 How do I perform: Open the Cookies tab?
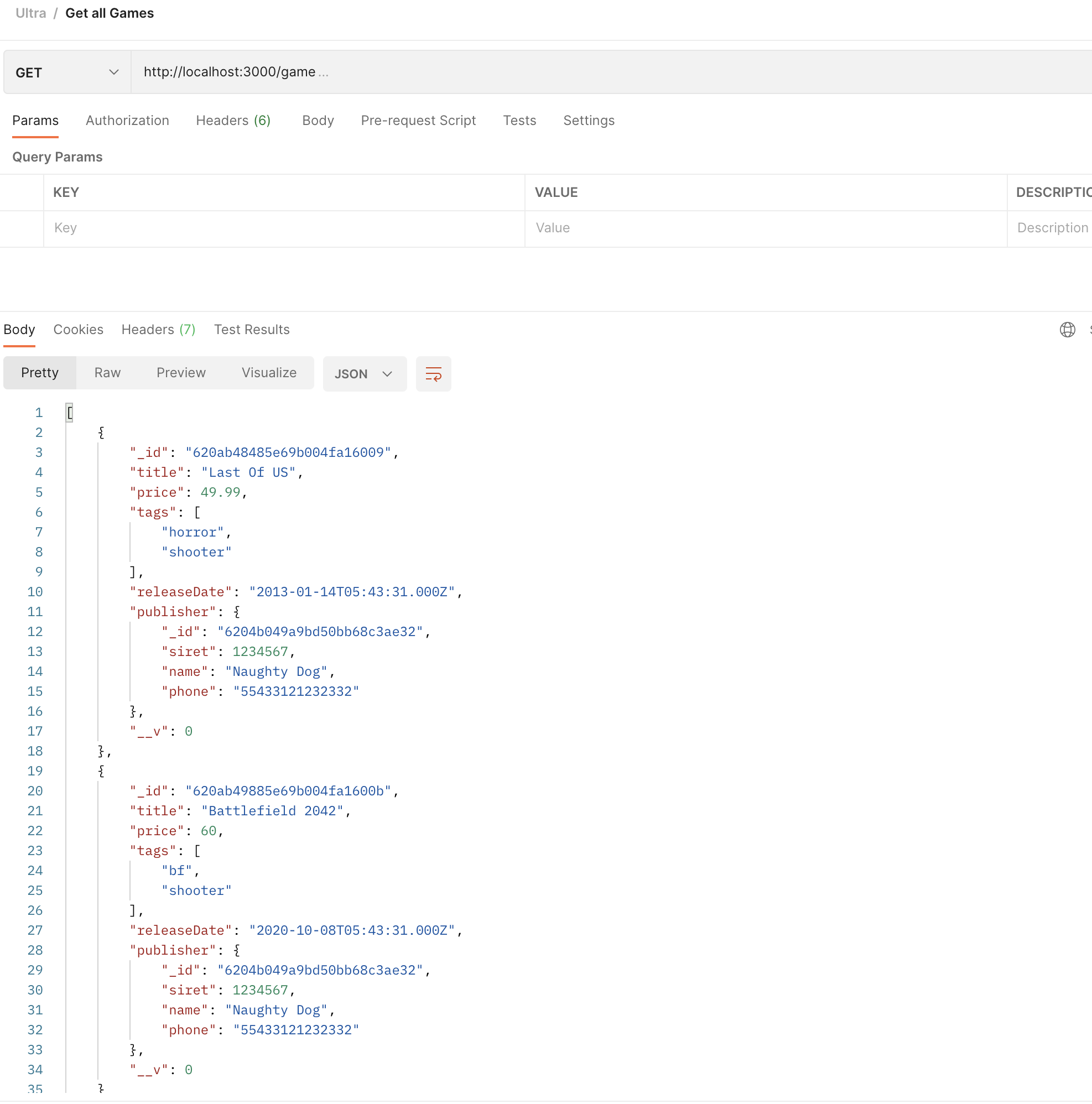point(79,330)
